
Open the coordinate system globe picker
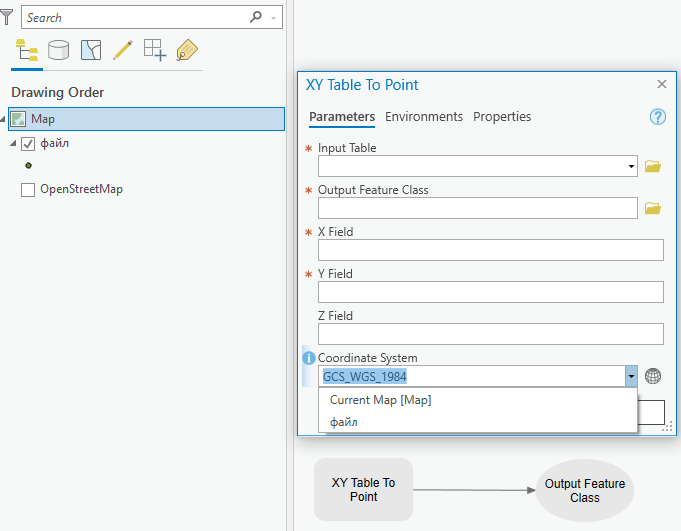click(653, 376)
